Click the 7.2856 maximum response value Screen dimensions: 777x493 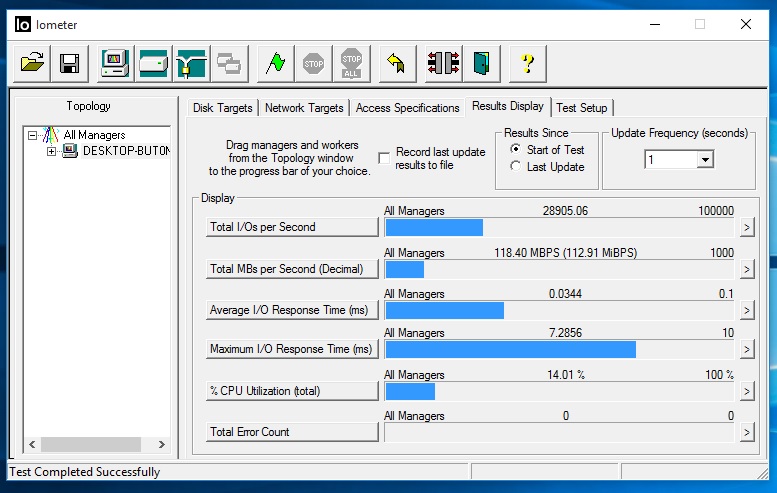[565, 333]
